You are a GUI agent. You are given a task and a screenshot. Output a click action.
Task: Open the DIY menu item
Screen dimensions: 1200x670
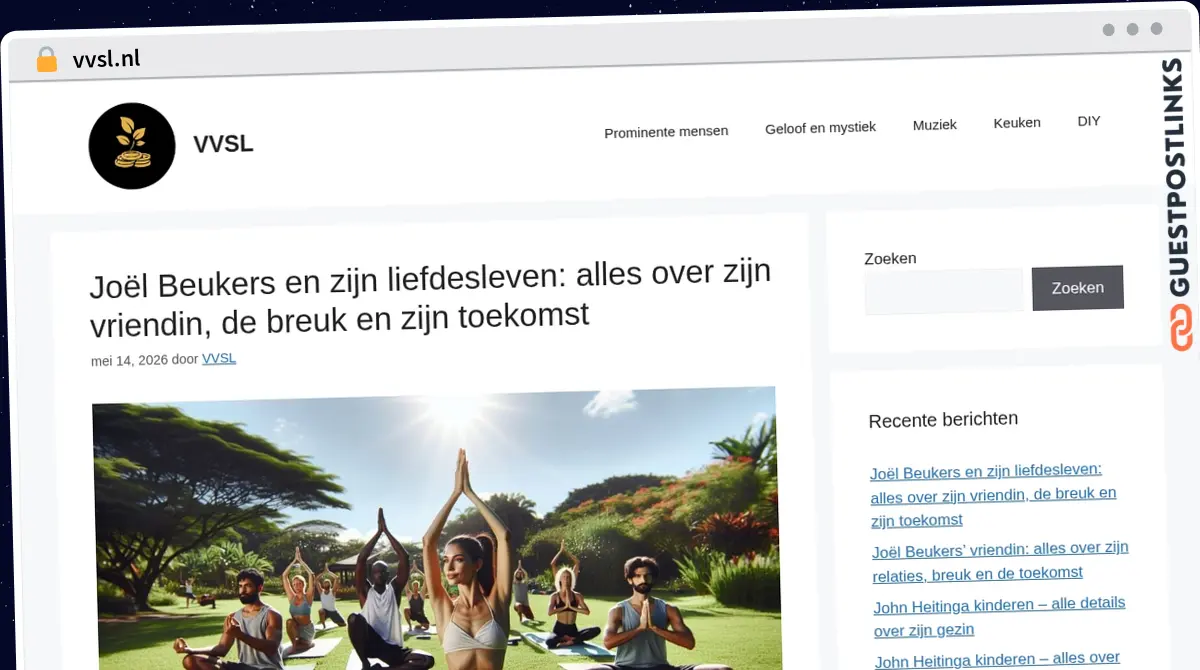[1089, 121]
